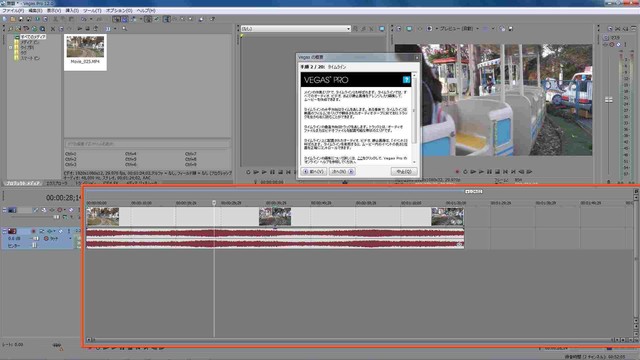The height and width of the screenshot is (360, 640).
Task: Click 中止(C) cancel button in tutorial dialog
Action: [x=404, y=171]
